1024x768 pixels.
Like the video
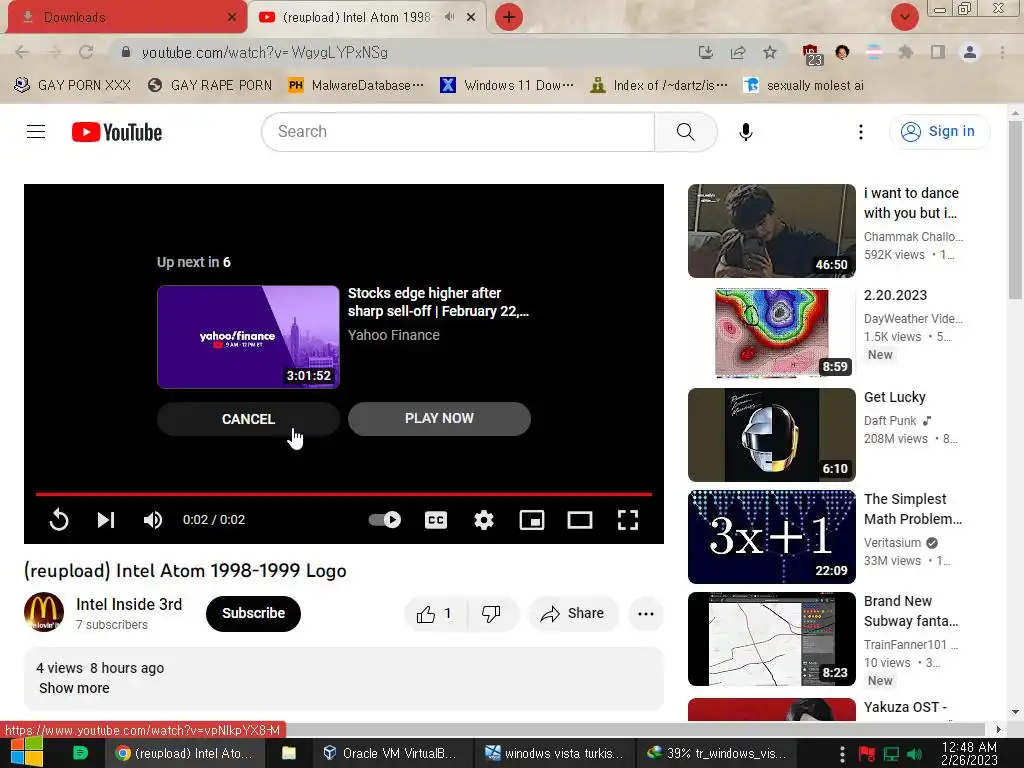(436, 614)
